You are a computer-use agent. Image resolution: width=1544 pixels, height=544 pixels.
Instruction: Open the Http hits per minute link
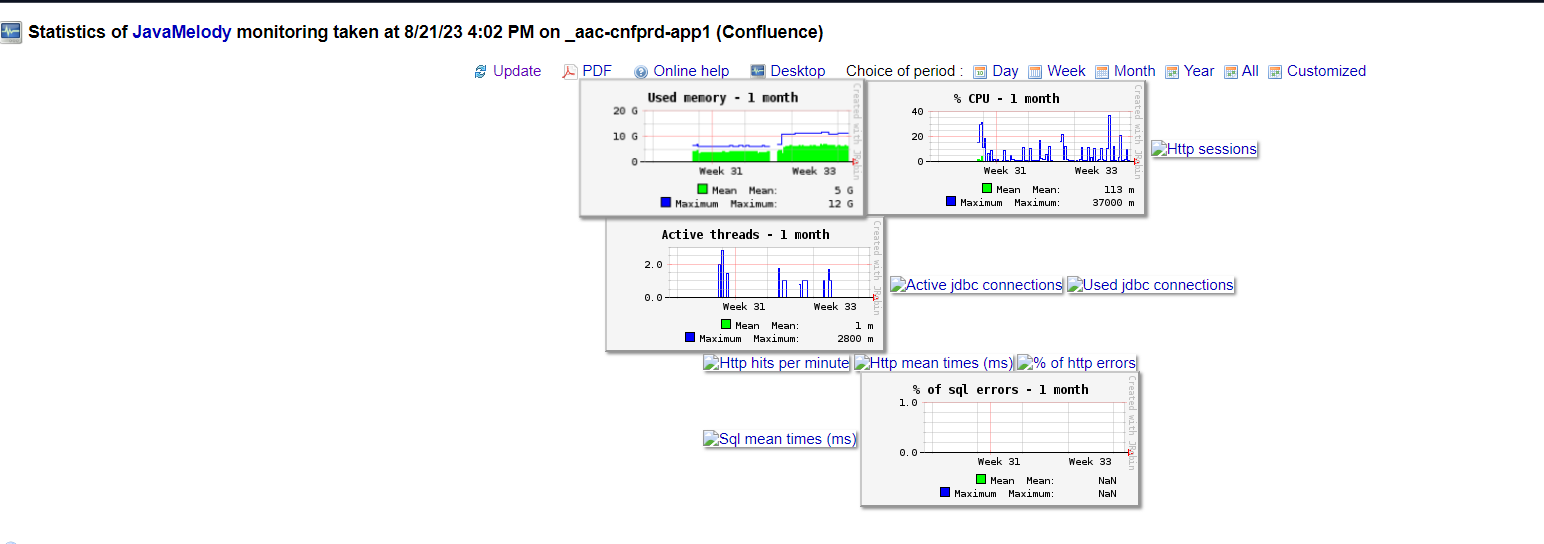[777, 363]
